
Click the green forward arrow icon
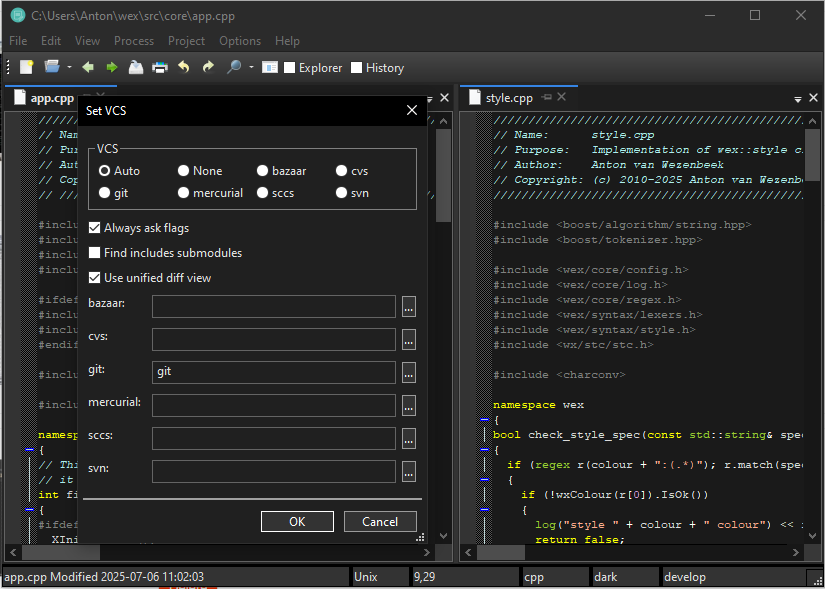tap(111, 67)
